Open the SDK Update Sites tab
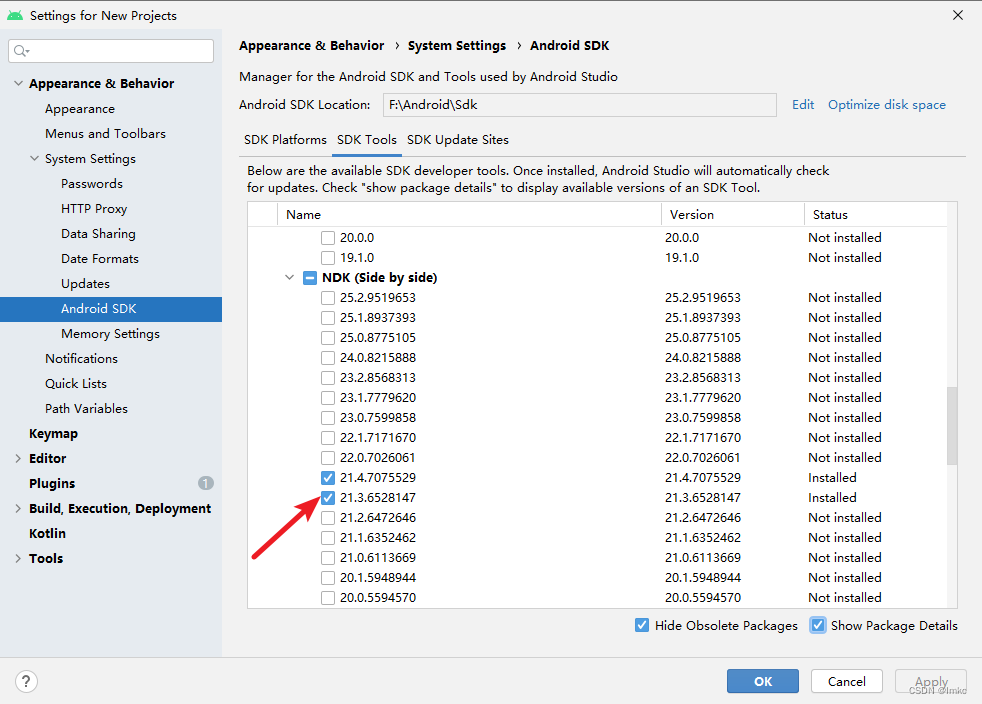Viewport: 982px width, 704px height. [x=458, y=140]
